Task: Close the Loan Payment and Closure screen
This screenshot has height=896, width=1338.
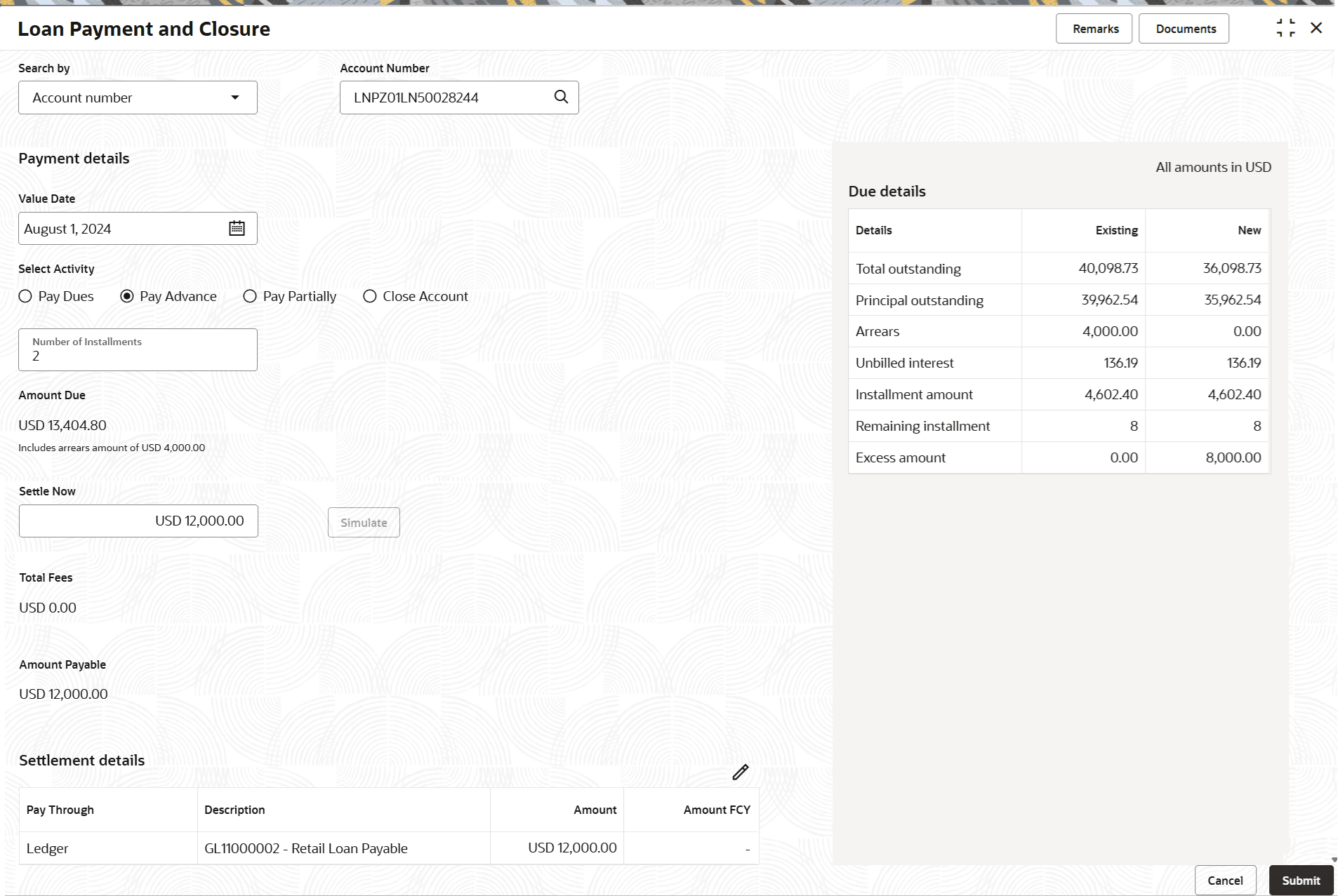Action: click(x=1316, y=28)
